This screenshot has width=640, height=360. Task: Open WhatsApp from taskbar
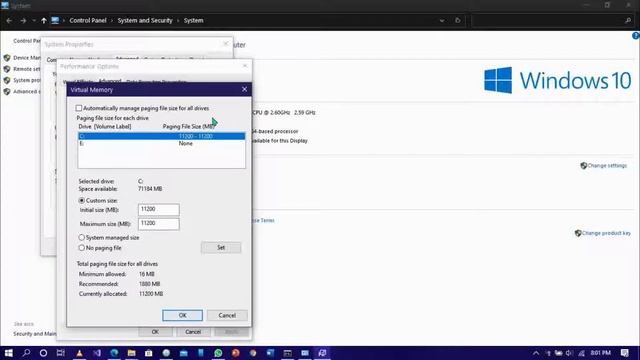point(218,353)
